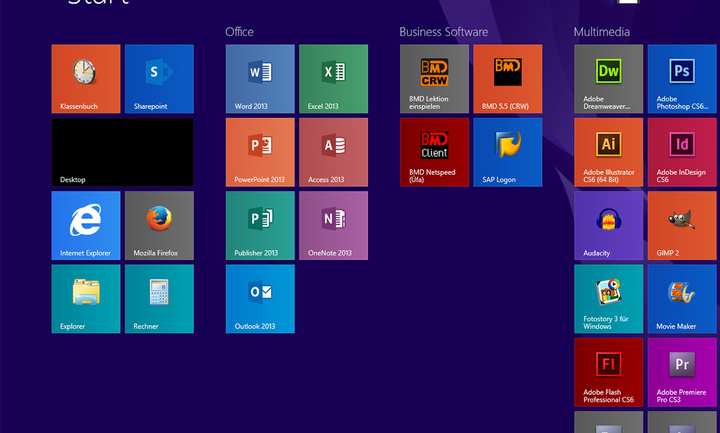Screen dimensions: 720x433
Task: Launch the Sharepoint tile
Action: coord(159,79)
